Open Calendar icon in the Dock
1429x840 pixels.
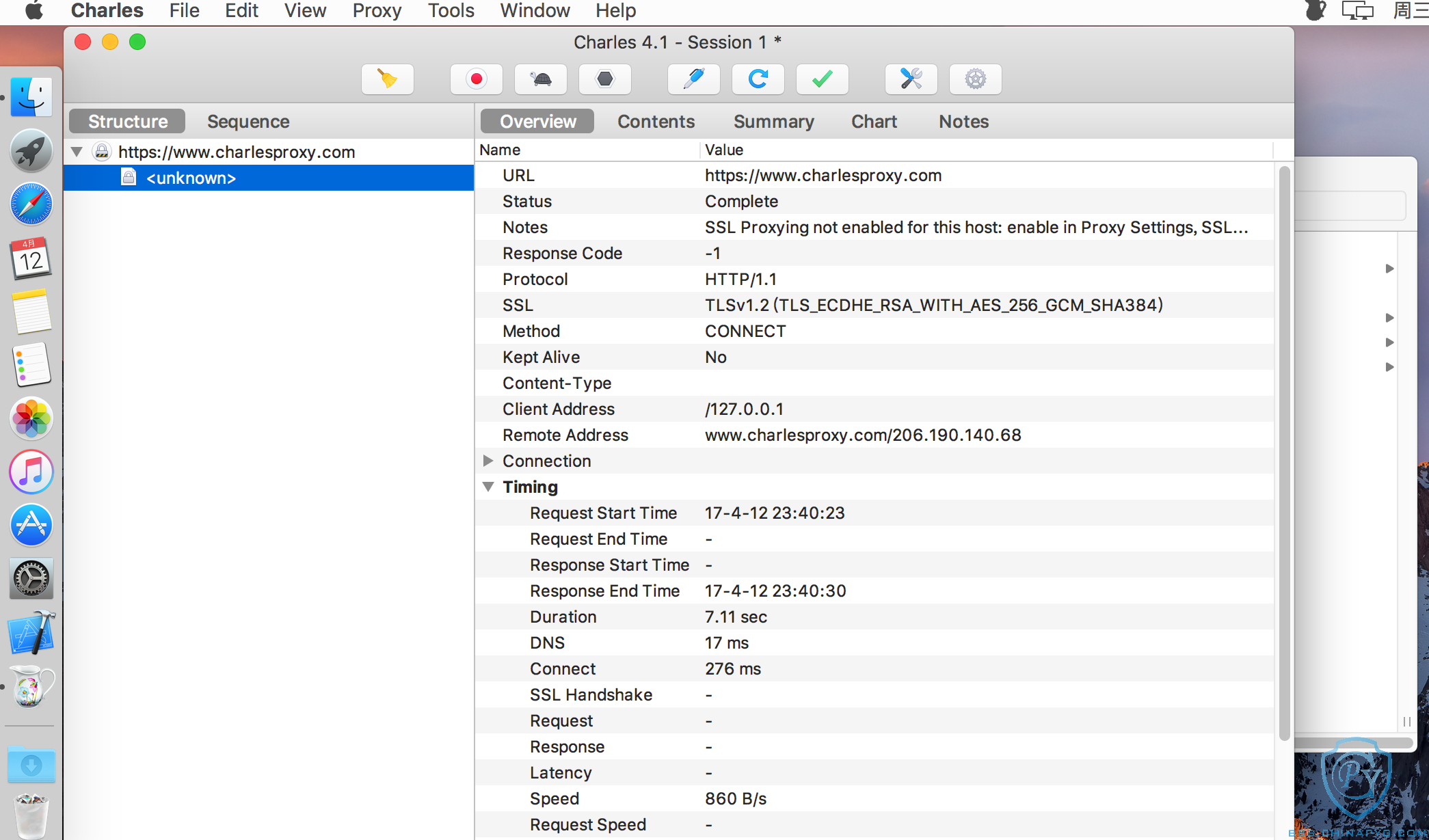(x=31, y=258)
